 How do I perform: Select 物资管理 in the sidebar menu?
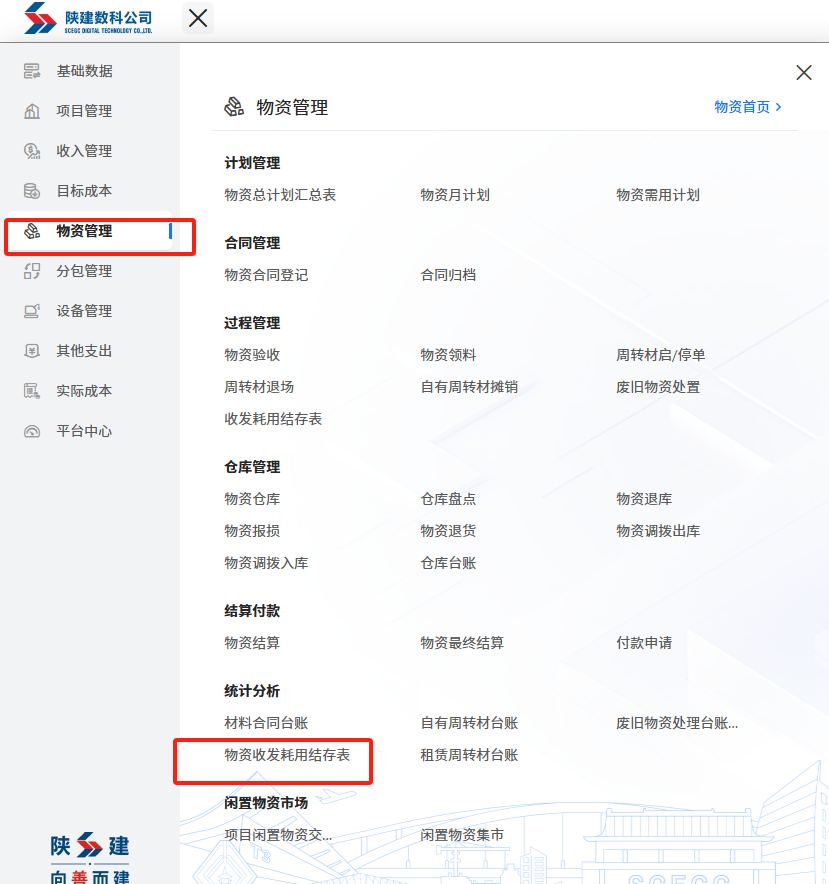(84, 231)
